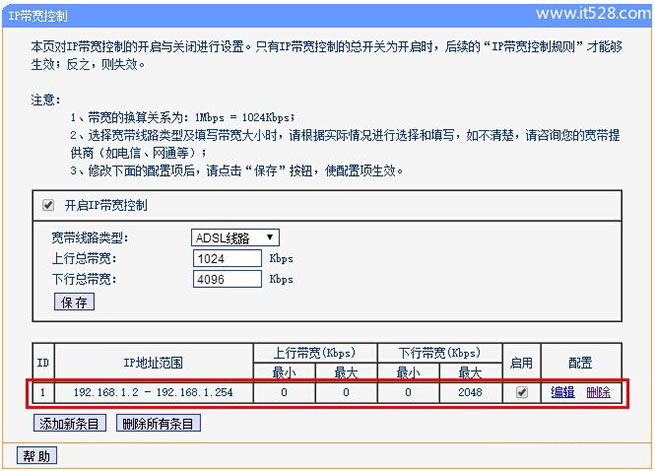The image size is (655, 471).
Task: Click the 2048 downstream max value cell
Action: 470,392
